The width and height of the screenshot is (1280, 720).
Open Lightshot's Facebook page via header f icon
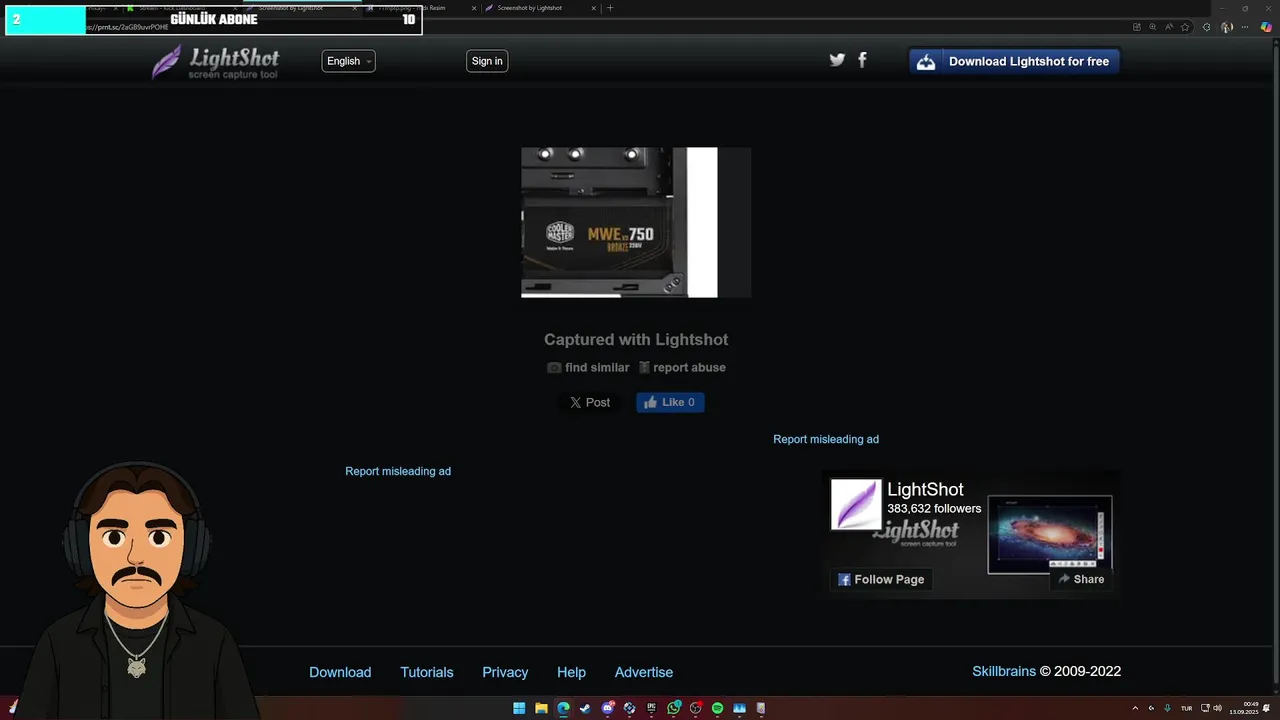(862, 60)
